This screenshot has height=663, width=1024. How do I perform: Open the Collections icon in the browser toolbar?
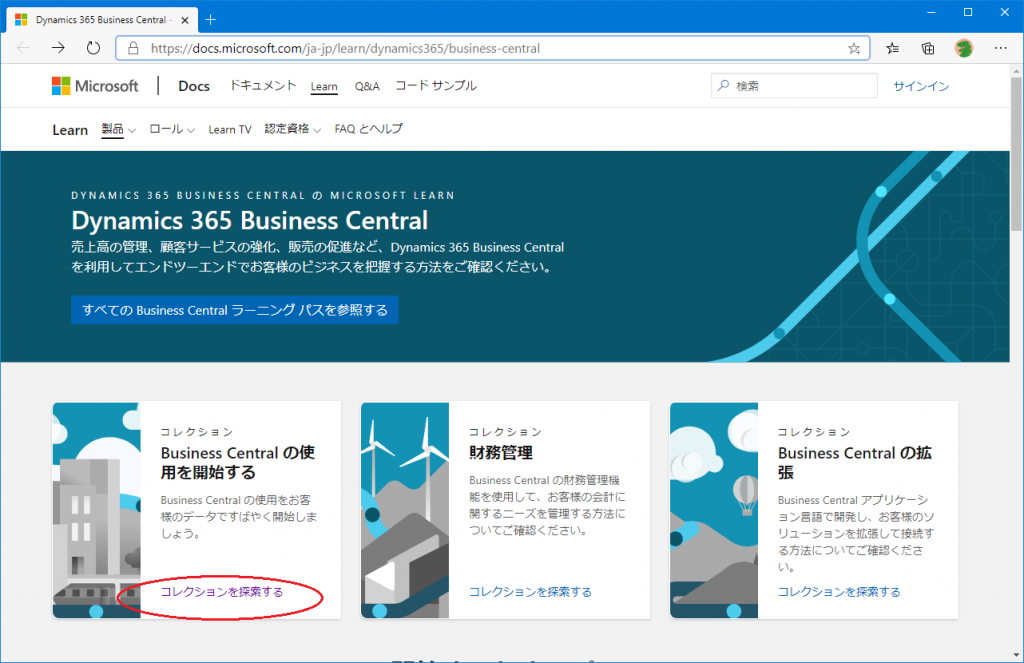[x=928, y=48]
